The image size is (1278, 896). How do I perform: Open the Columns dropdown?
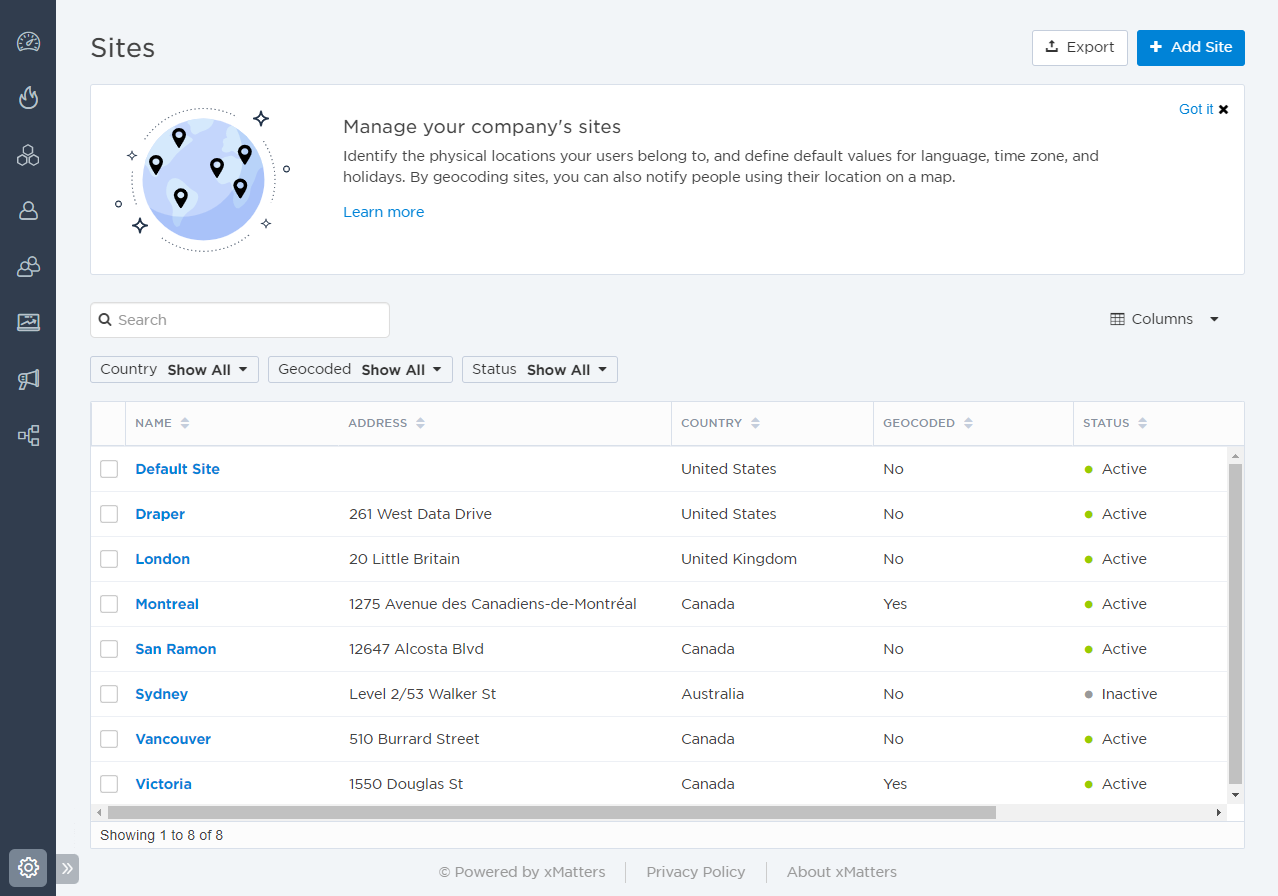[x=1165, y=319]
